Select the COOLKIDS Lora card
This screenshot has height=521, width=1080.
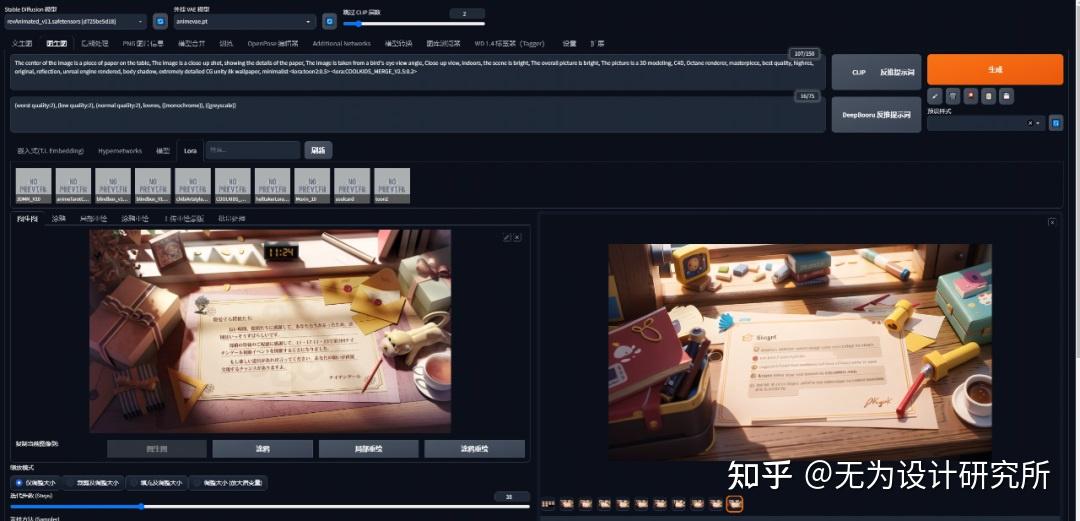[x=233, y=186]
